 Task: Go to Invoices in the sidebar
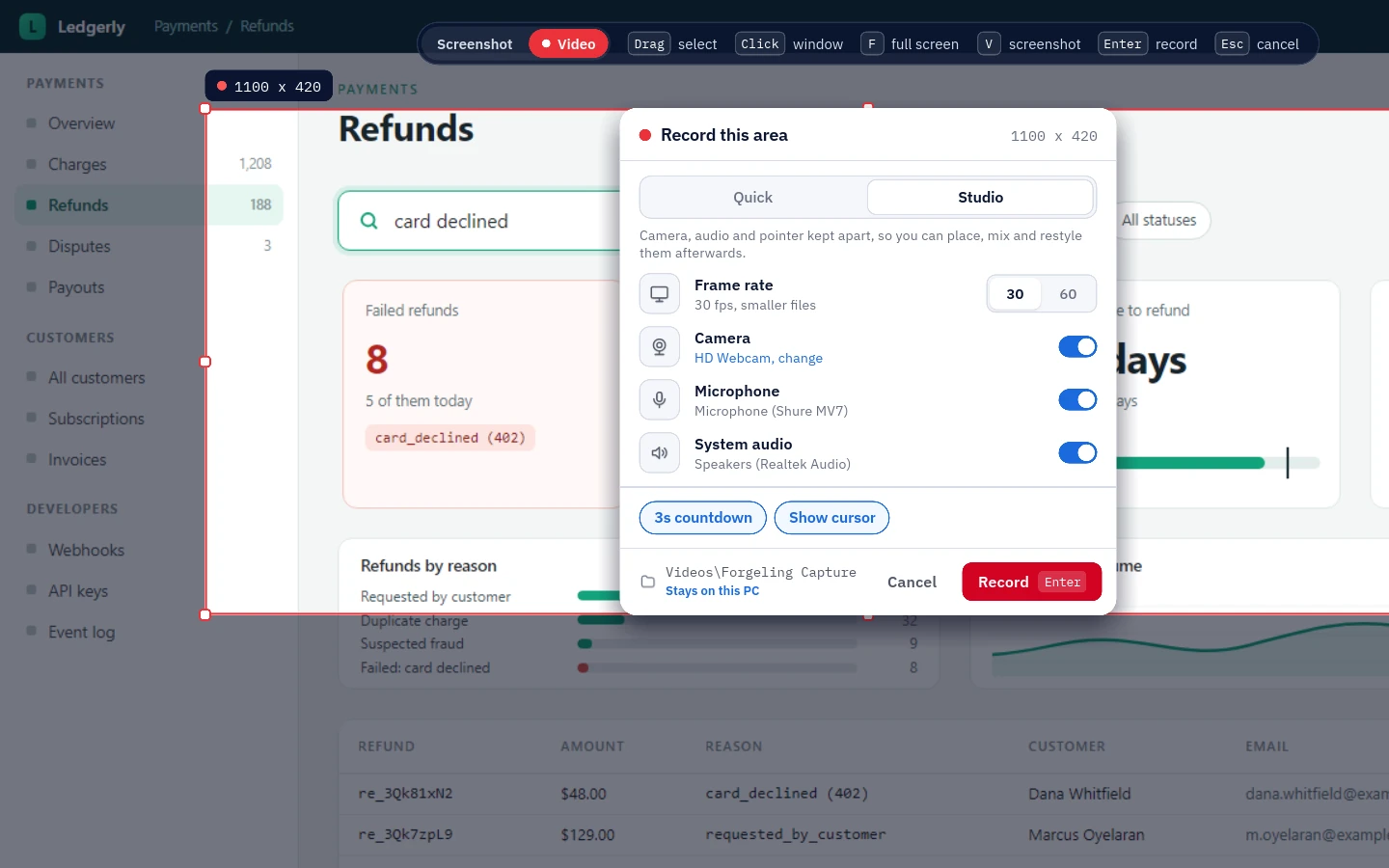[x=77, y=460]
